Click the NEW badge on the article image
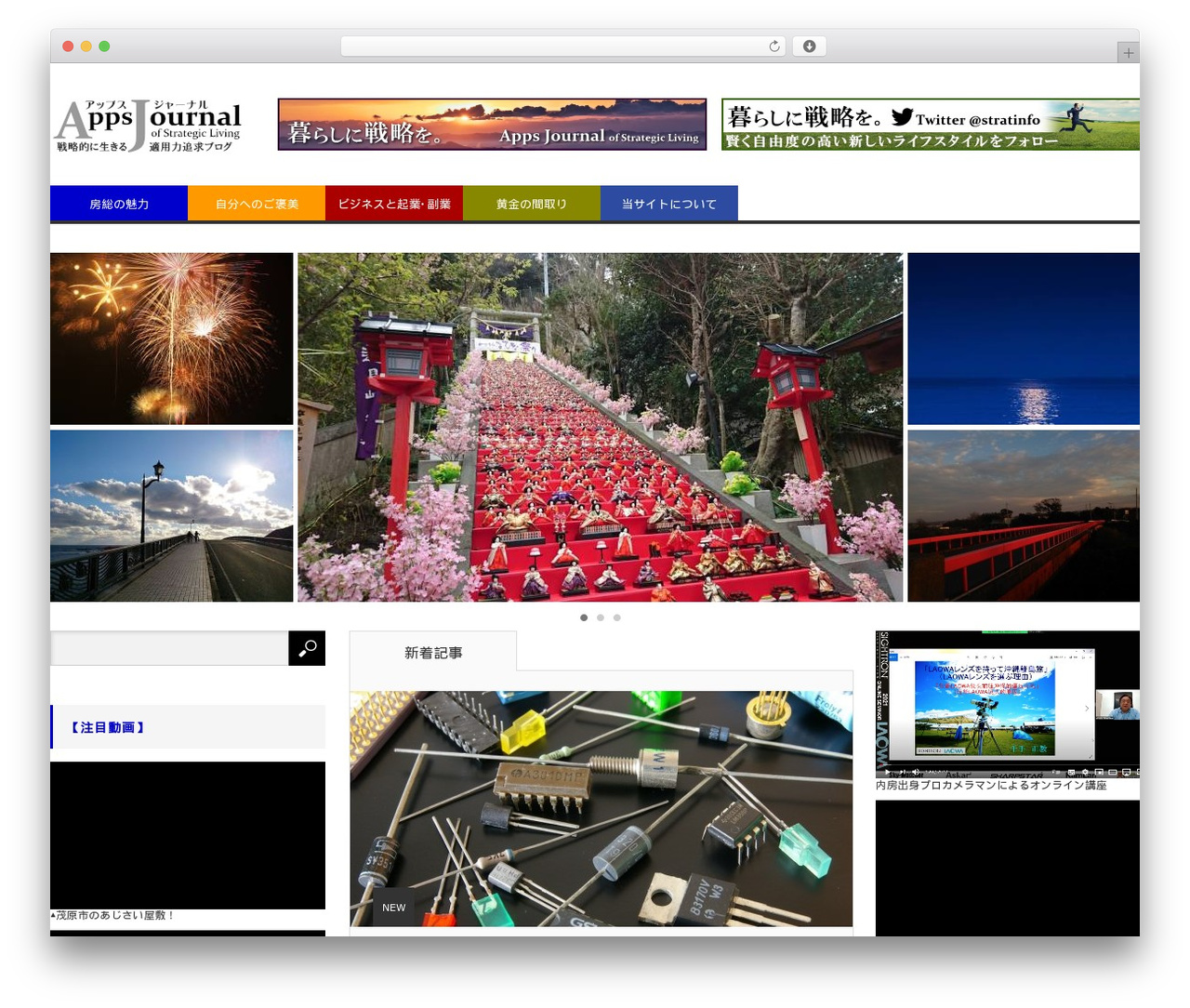 pyautogui.click(x=394, y=908)
